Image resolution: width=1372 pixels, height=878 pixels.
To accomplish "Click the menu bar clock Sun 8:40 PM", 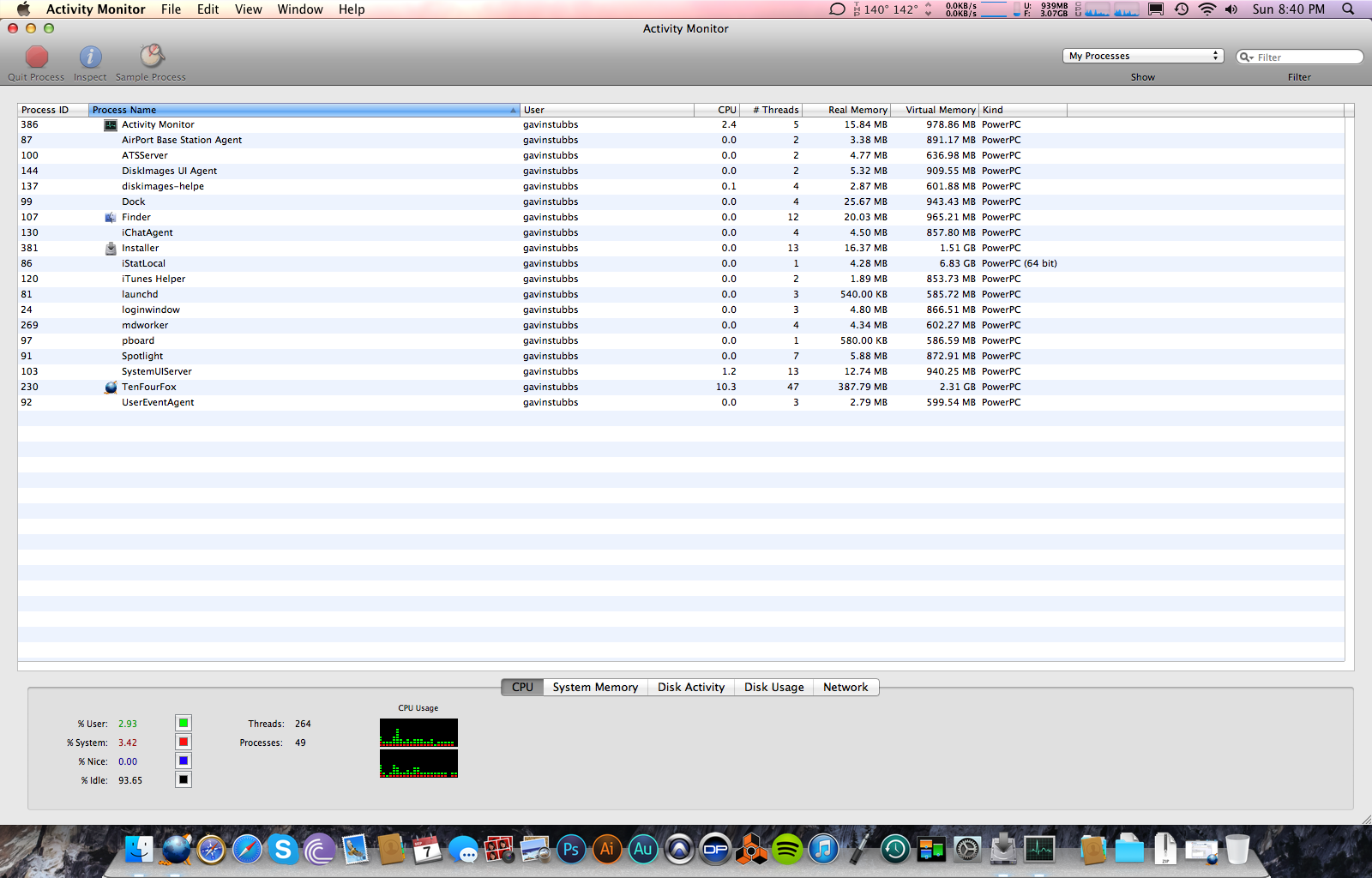I will coord(1288,9).
